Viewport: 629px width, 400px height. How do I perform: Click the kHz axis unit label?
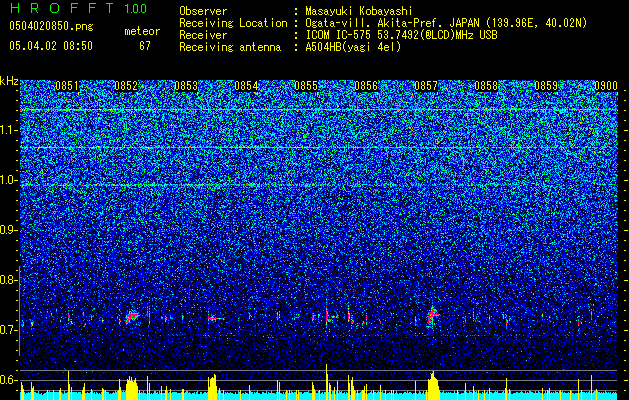9,81
